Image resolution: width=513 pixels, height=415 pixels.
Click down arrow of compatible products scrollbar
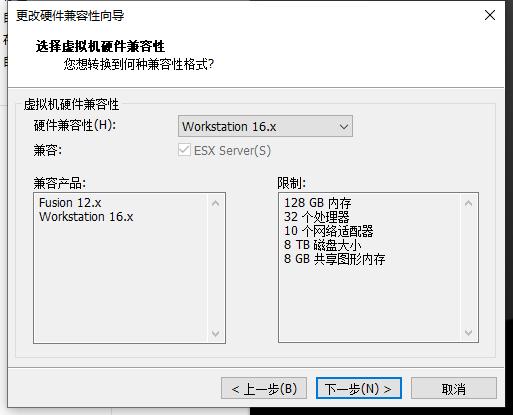point(216,333)
